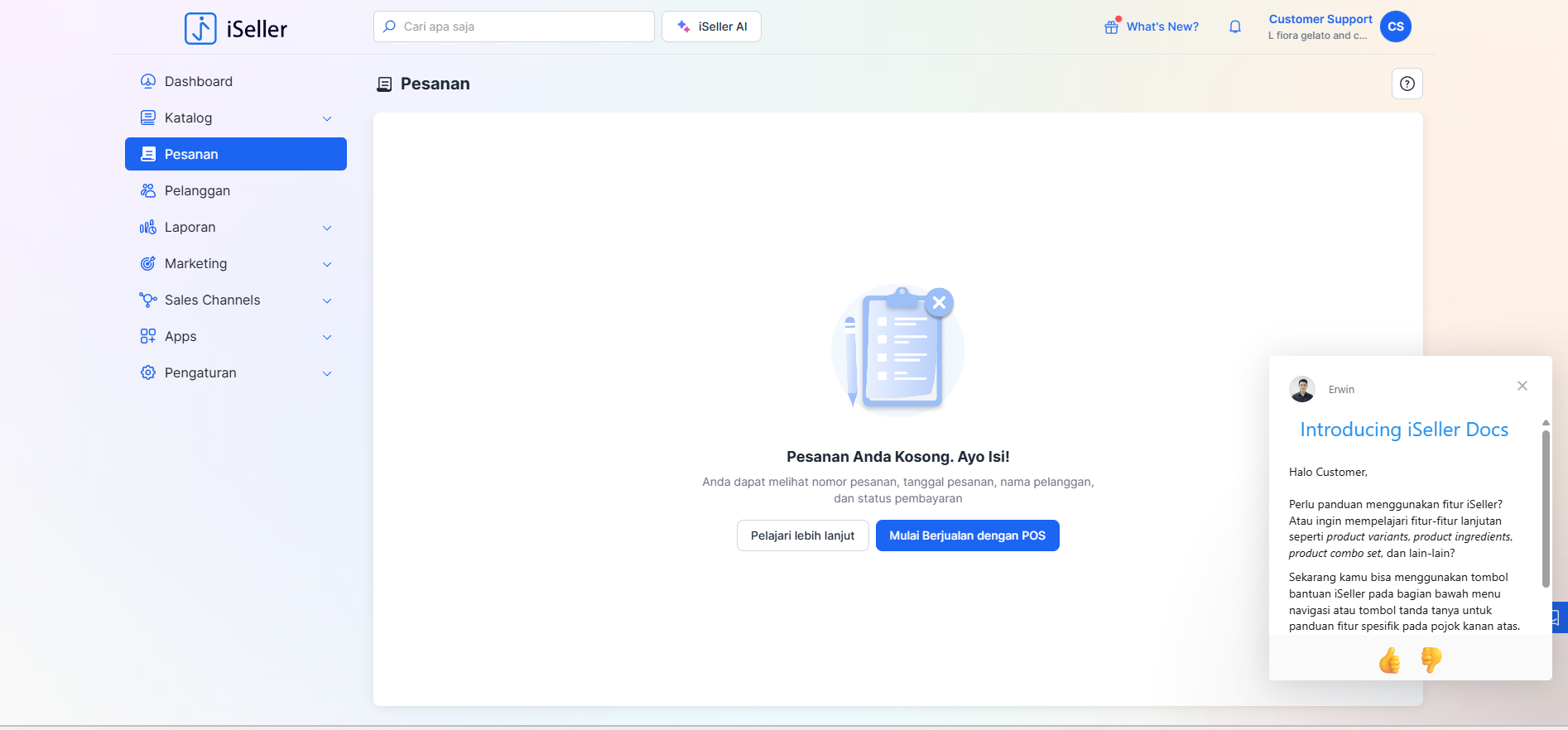This screenshot has width=1568, height=730.
Task: Open the Dashboard page
Action: tap(199, 81)
